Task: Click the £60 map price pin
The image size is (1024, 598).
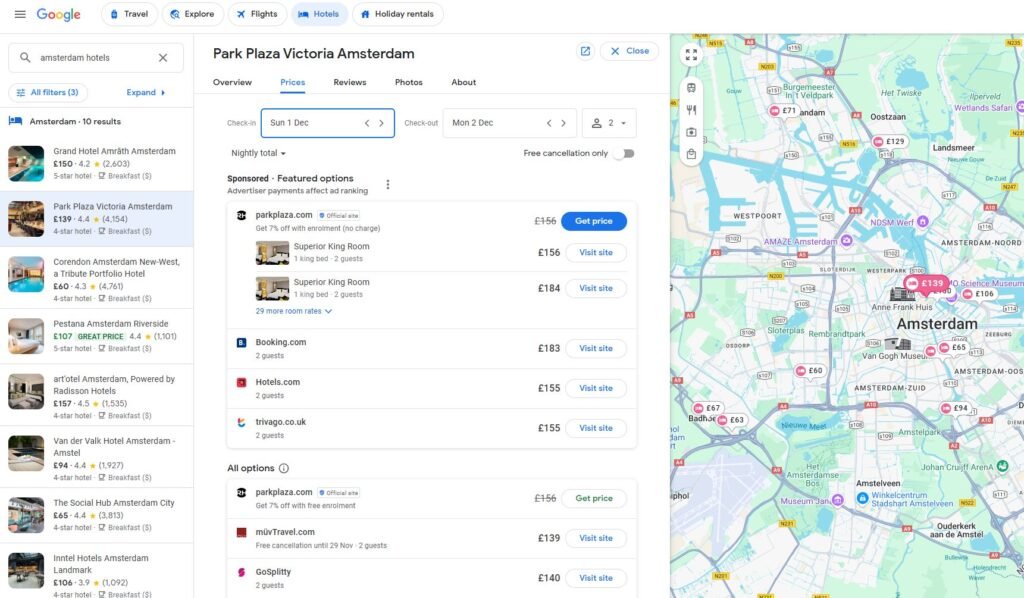Action: click(808, 370)
